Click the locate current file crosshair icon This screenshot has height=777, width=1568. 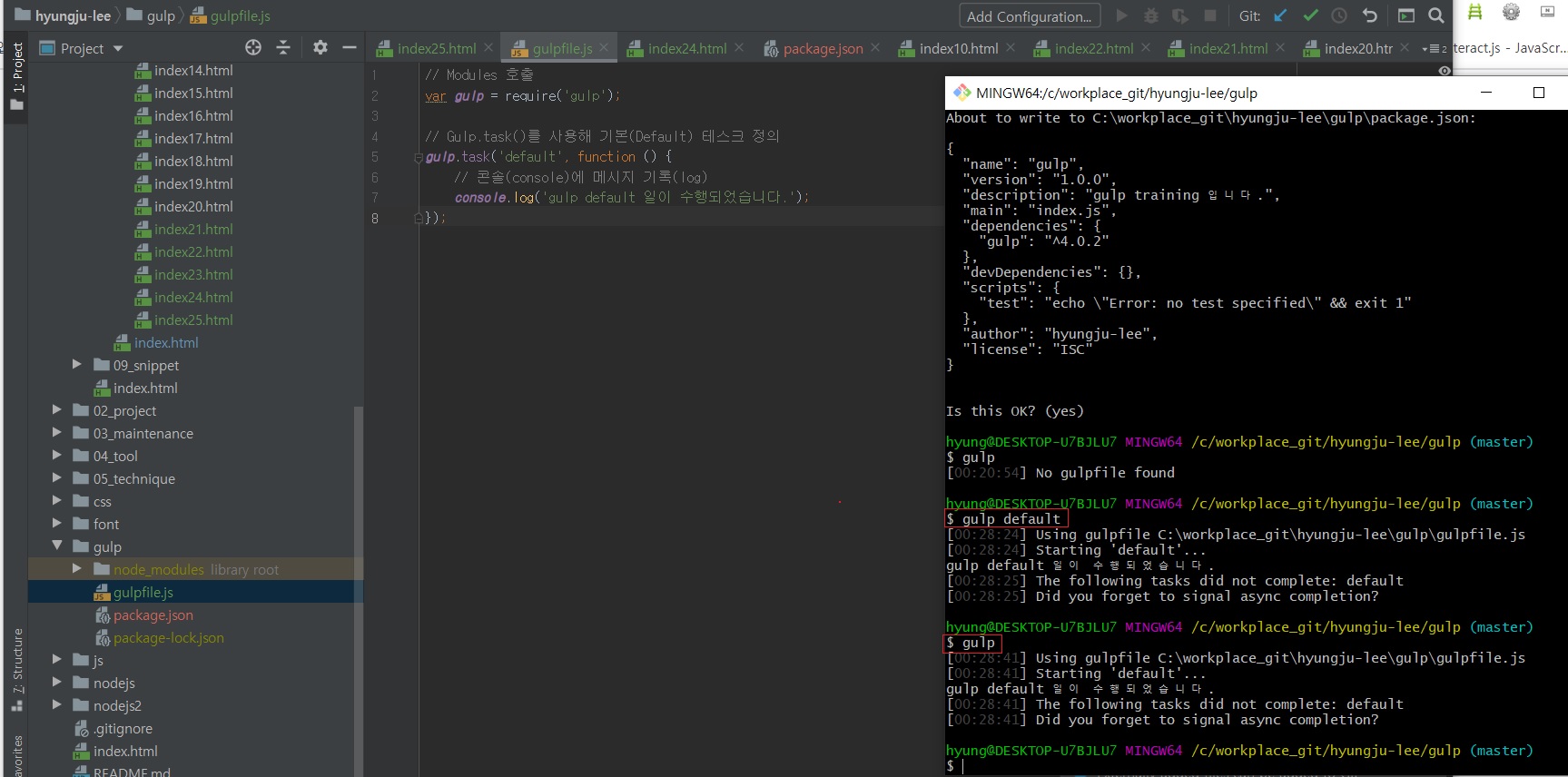coord(253,47)
